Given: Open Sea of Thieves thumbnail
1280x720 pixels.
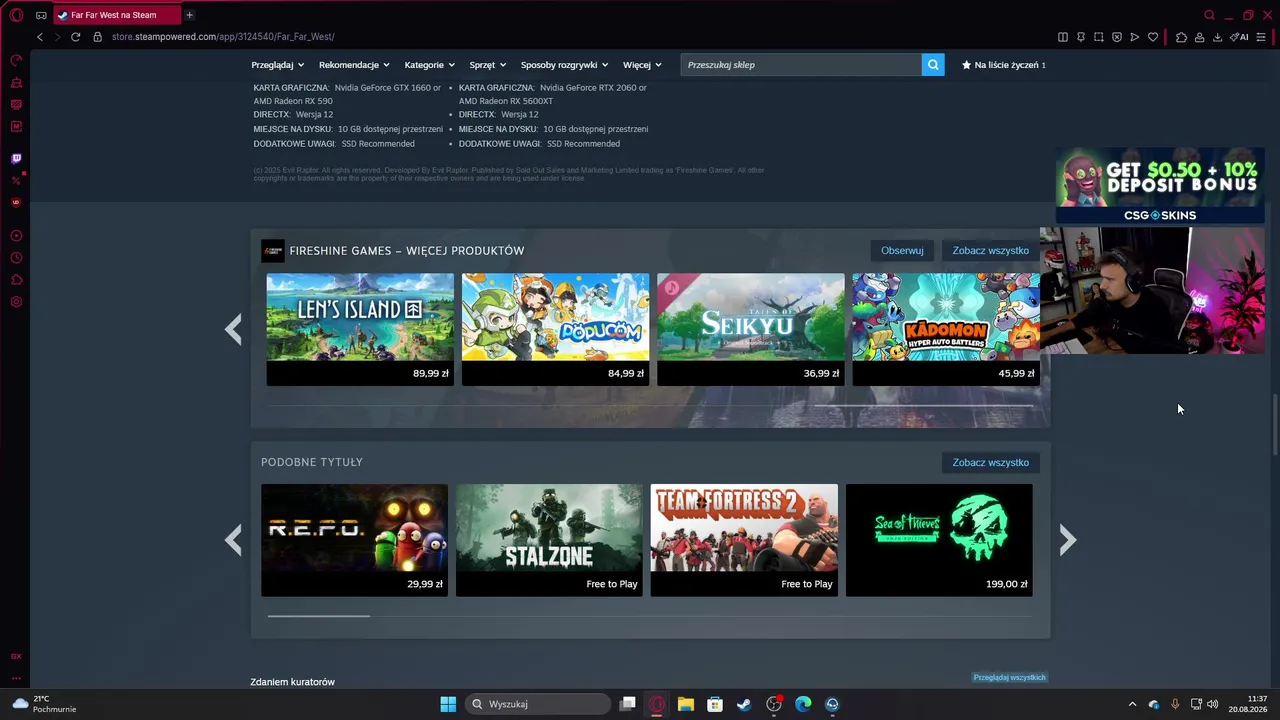Looking at the screenshot, I should [x=939, y=540].
